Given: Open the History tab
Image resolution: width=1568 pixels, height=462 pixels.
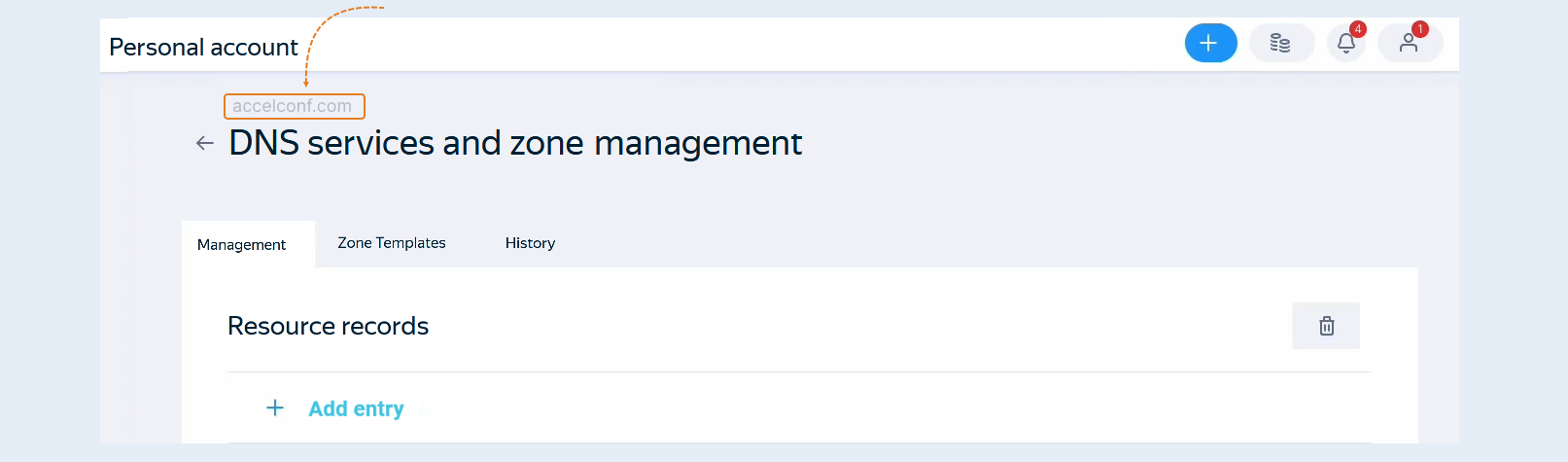Looking at the screenshot, I should click(x=530, y=243).
